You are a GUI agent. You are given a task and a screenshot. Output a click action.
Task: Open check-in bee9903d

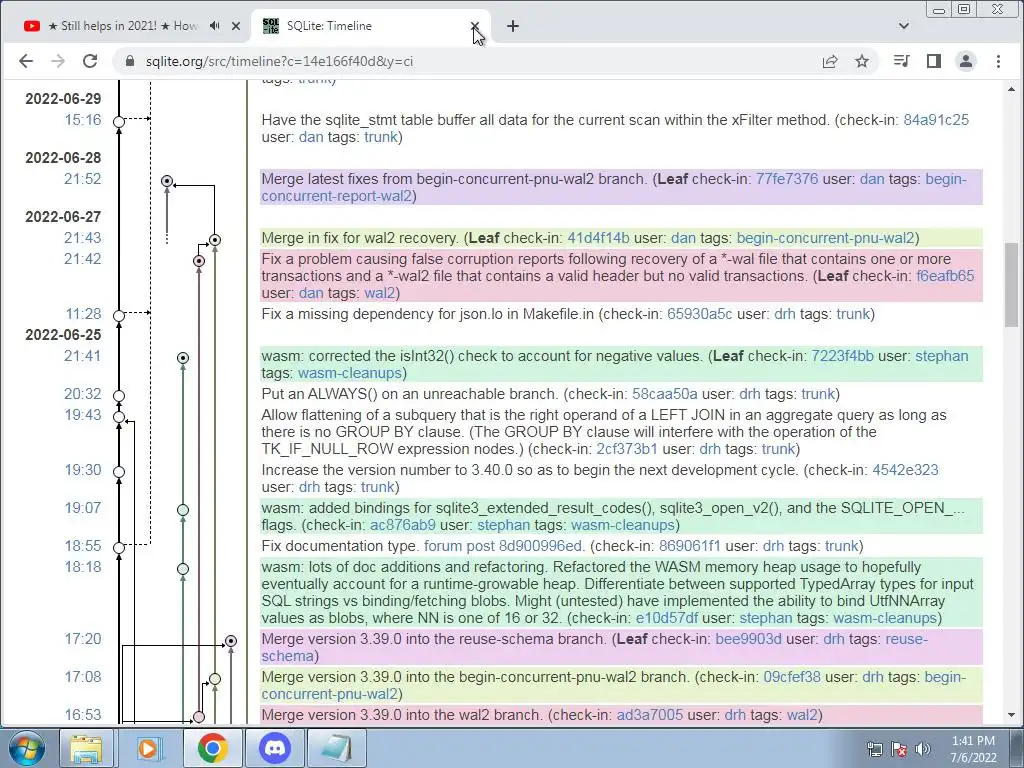pos(748,639)
